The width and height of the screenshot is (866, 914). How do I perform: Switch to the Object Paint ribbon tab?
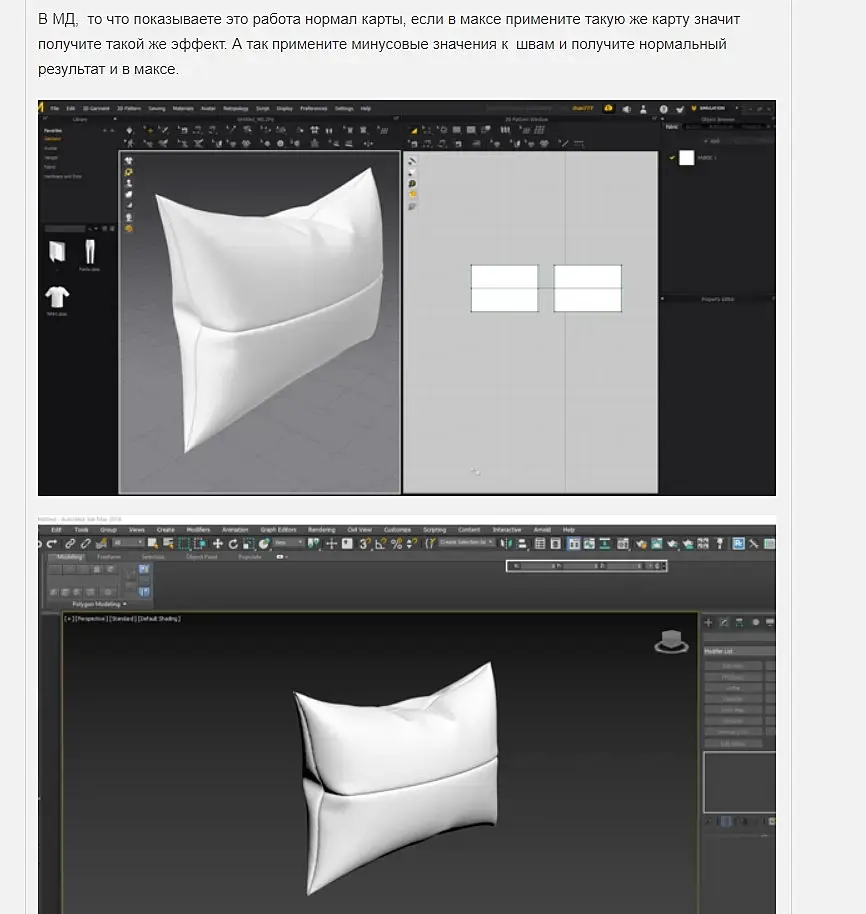click(x=202, y=557)
